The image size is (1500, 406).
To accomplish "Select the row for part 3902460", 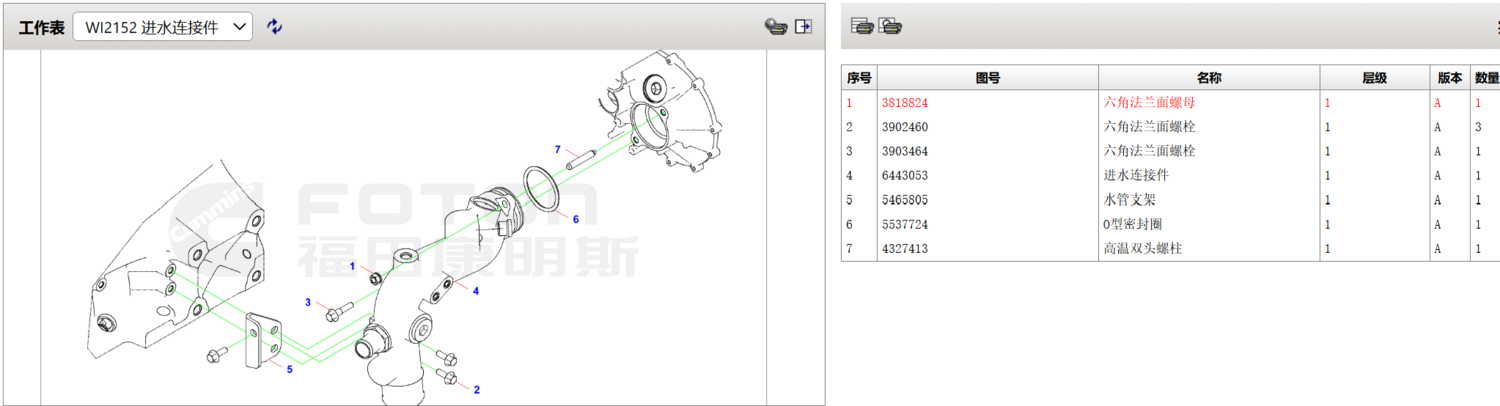I will [905, 127].
